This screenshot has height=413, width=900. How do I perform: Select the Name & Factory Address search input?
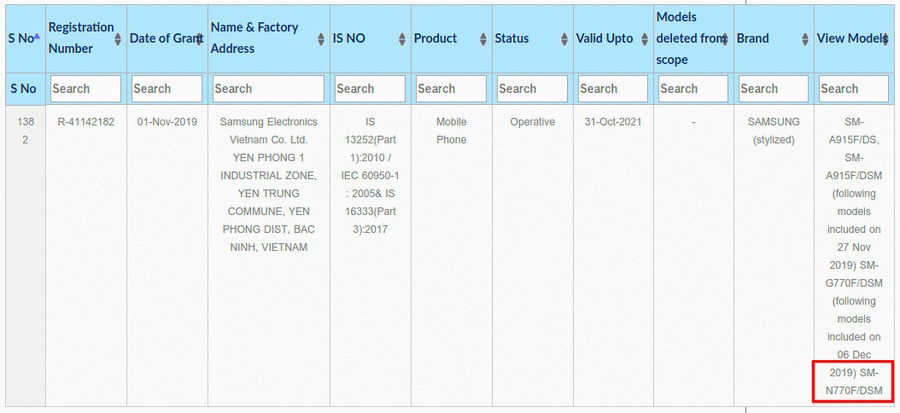[267, 88]
